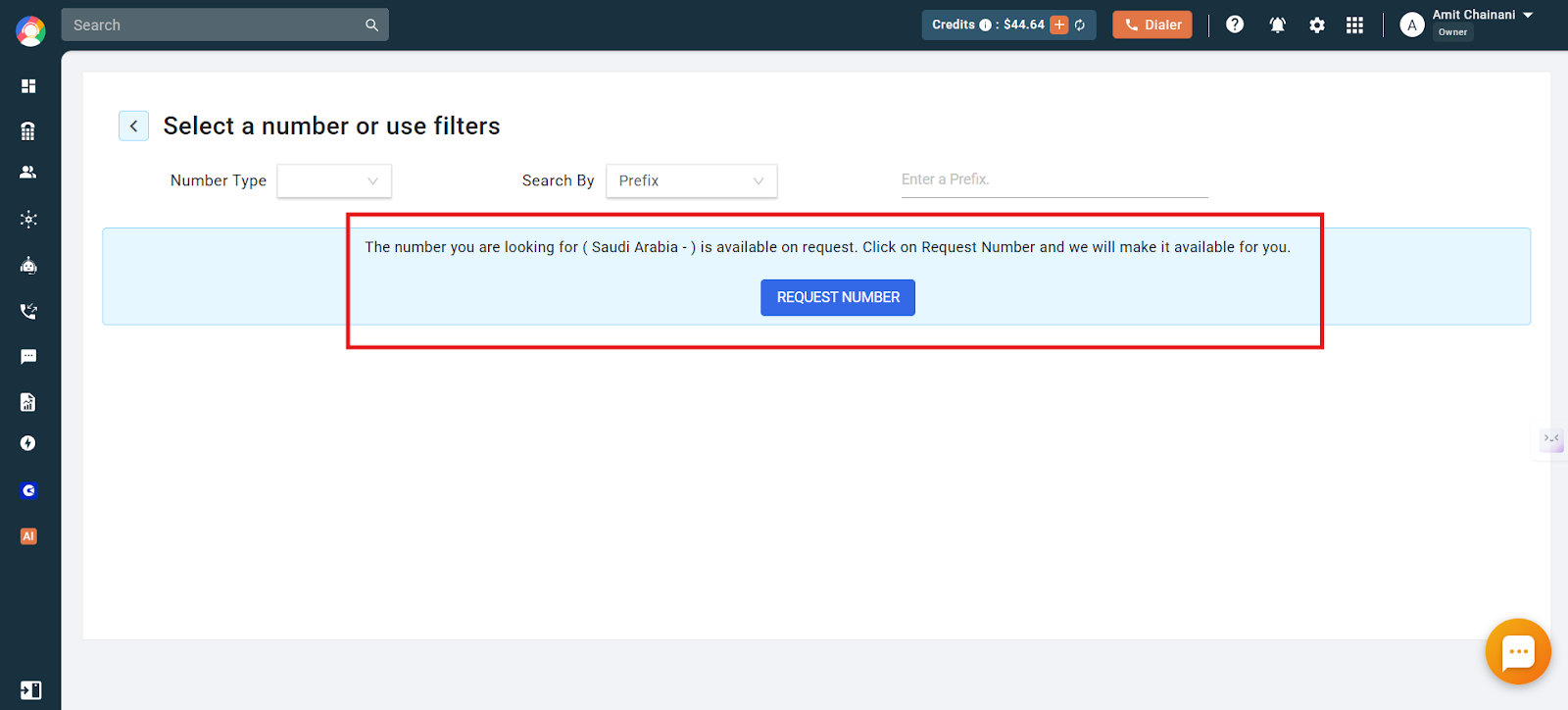Open the reports document icon in sidebar

click(28, 402)
